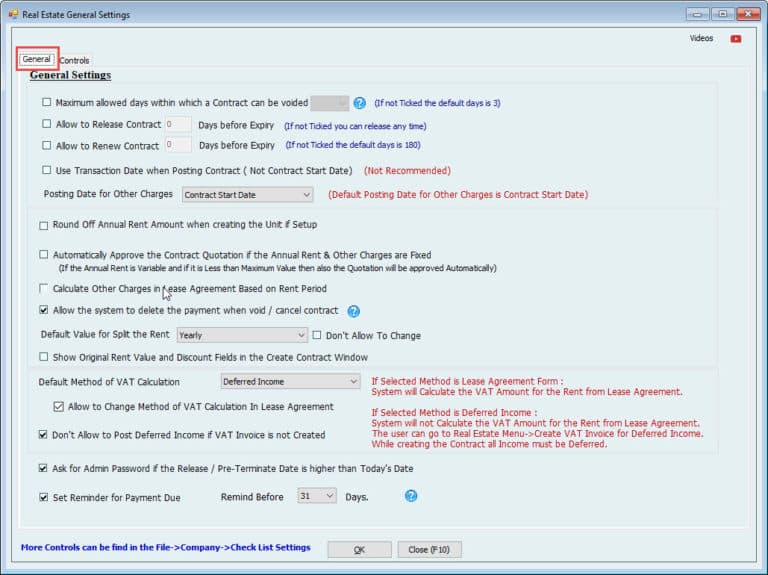Image resolution: width=768 pixels, height=575 pixels.
Task: Click the Renew Contract days input field
Action: (x=178, y=145)
